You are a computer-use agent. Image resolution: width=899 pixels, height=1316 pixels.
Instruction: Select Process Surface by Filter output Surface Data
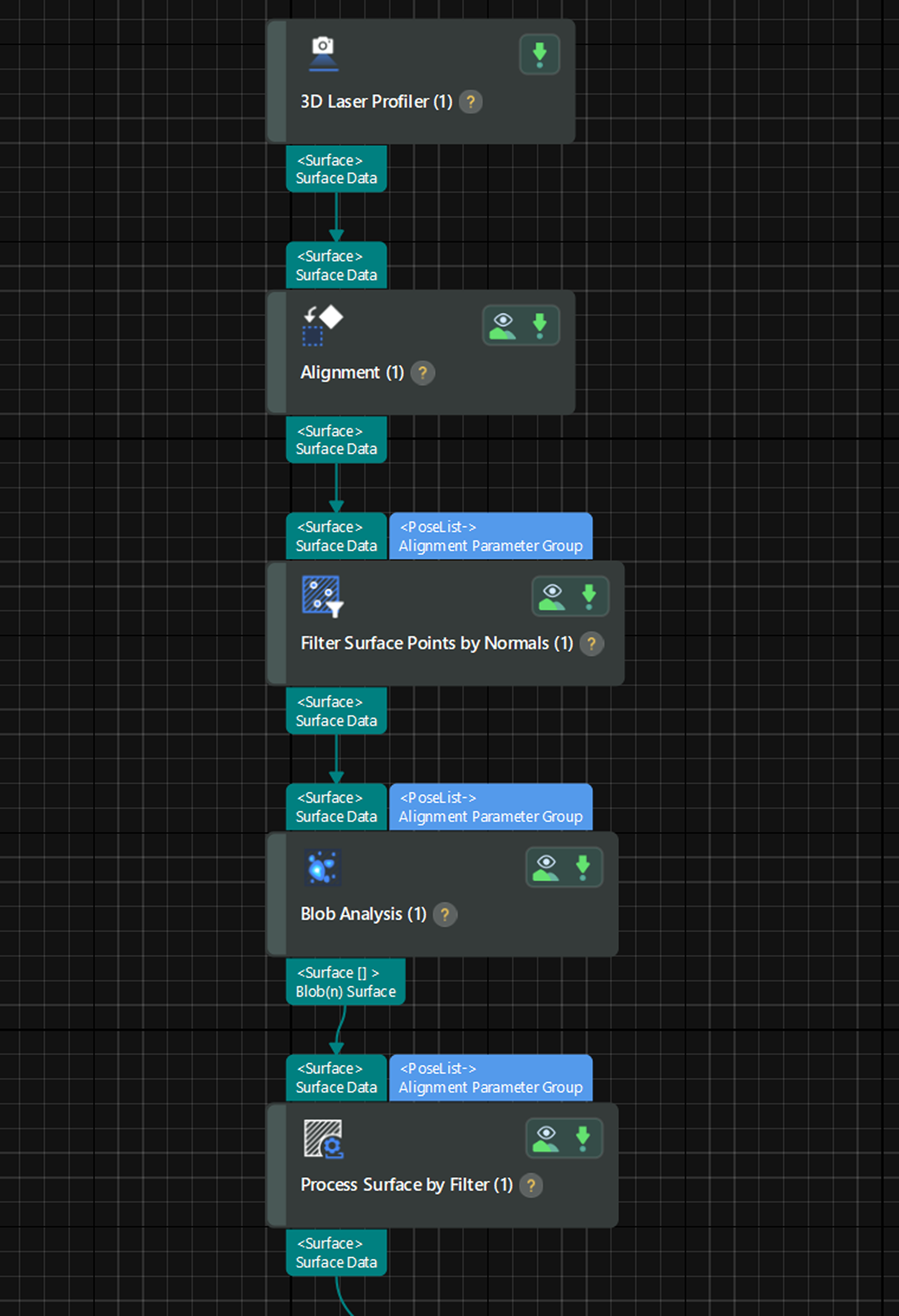[337, 1253]
